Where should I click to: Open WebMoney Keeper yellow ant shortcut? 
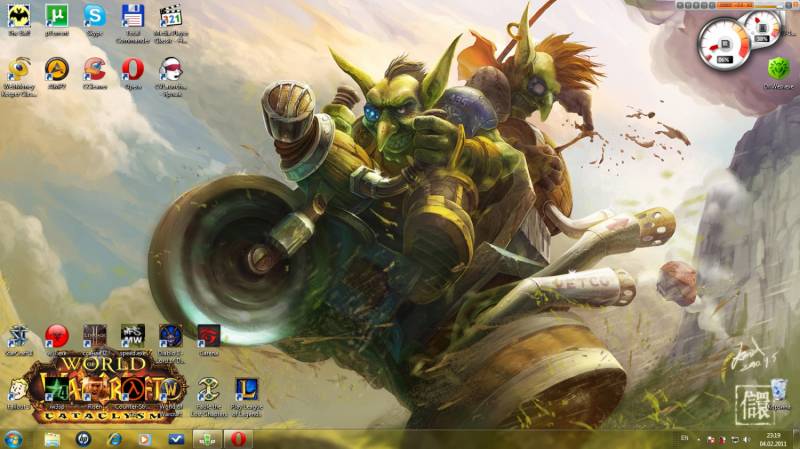tap(19, 76)
